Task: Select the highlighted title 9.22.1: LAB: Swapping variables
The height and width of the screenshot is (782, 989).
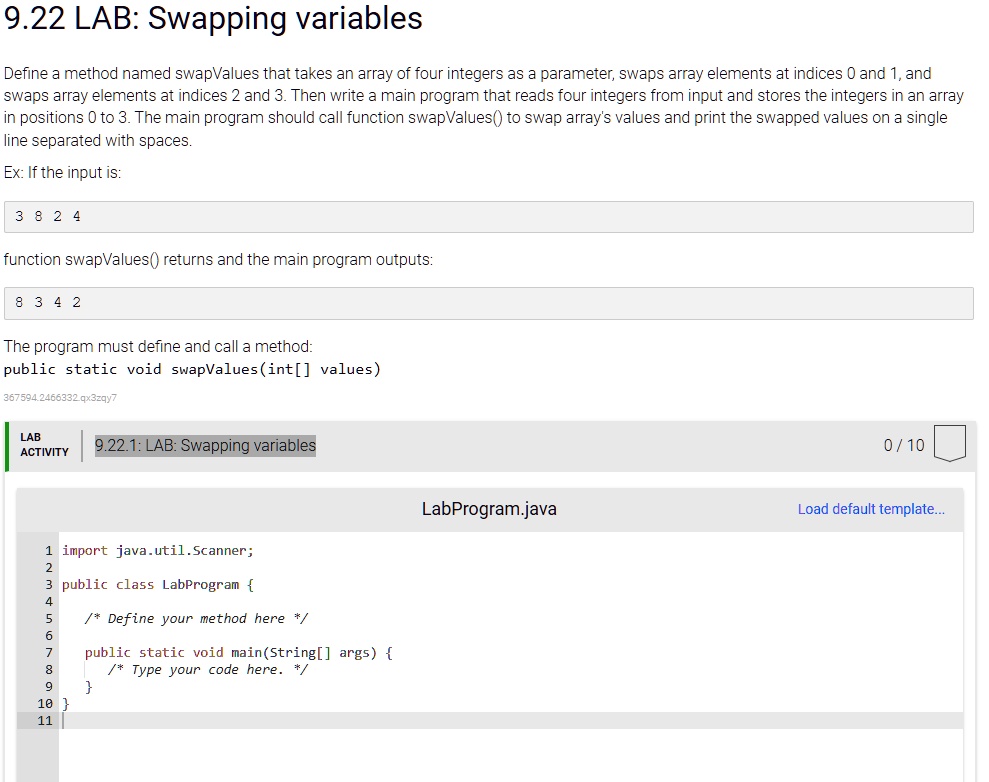Action: pyautogui.click(x=205, y=445)
